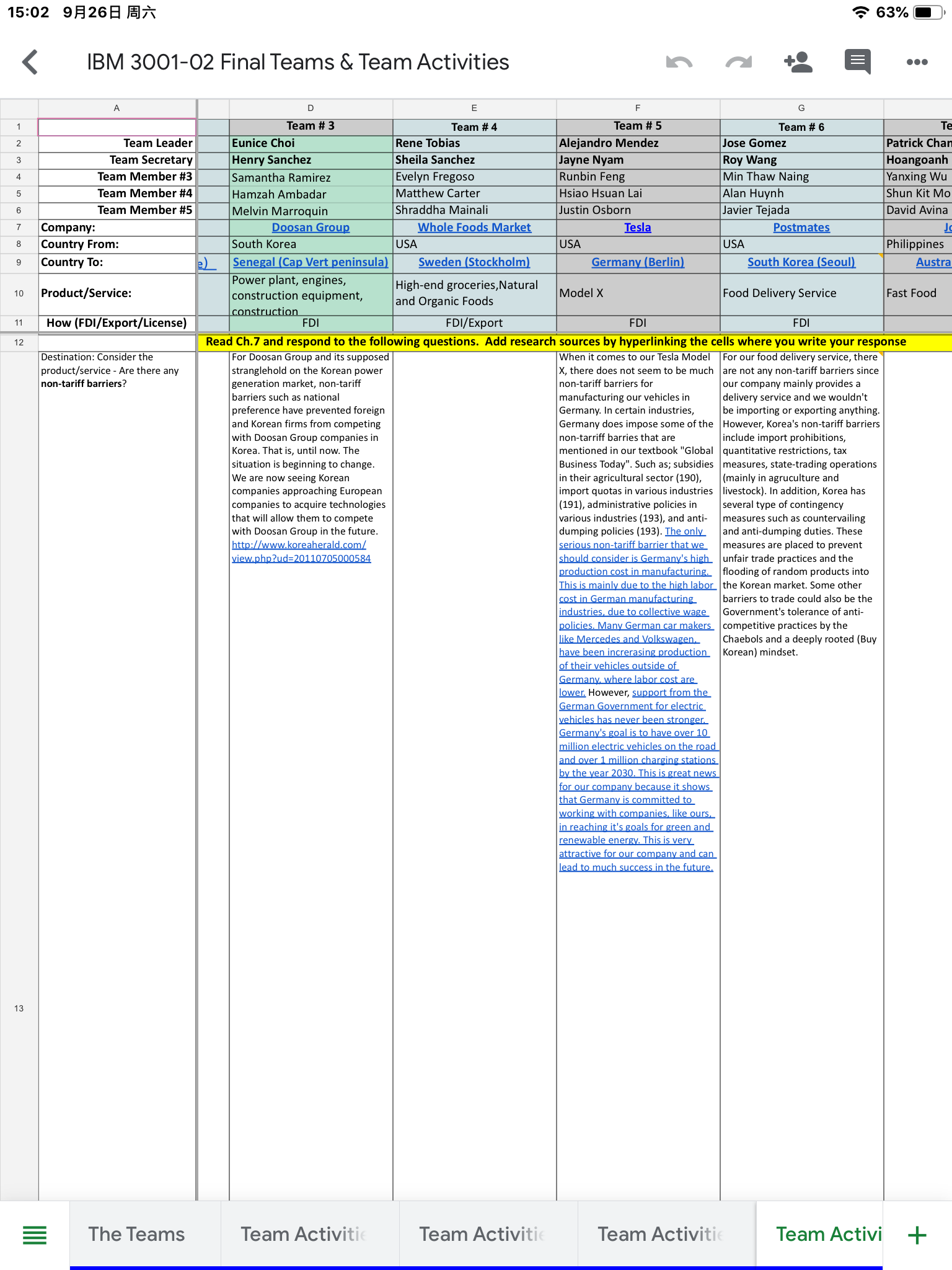Select the 'FDI/Export' cell

[474, 323]
